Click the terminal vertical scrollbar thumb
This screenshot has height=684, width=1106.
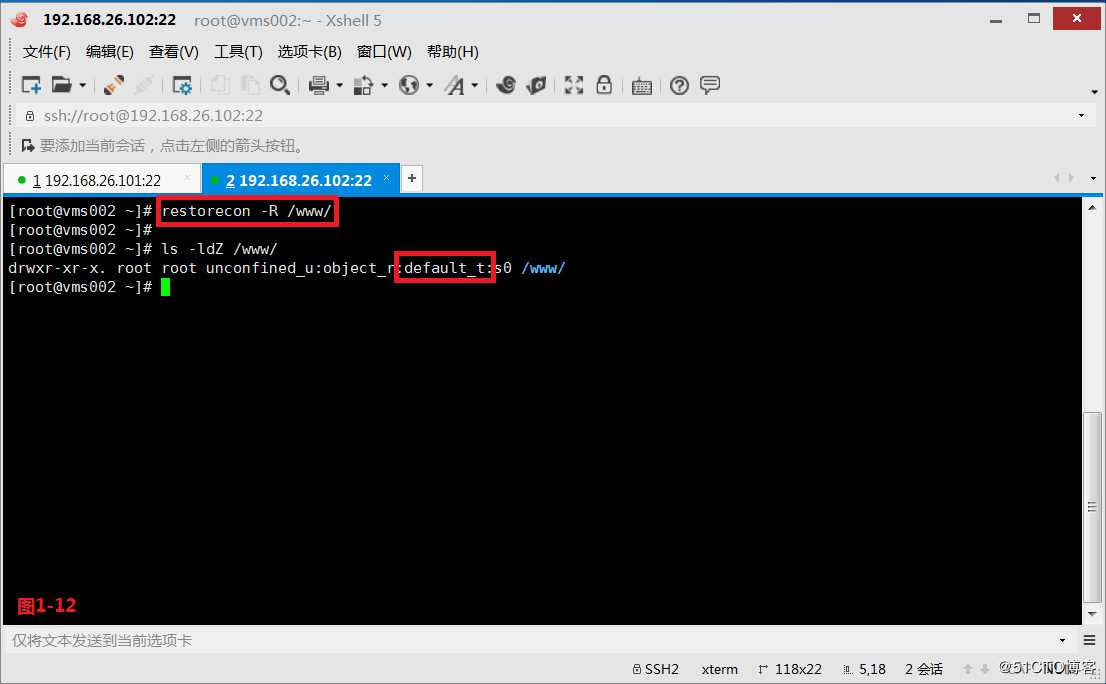click(x=1092, y=507)
